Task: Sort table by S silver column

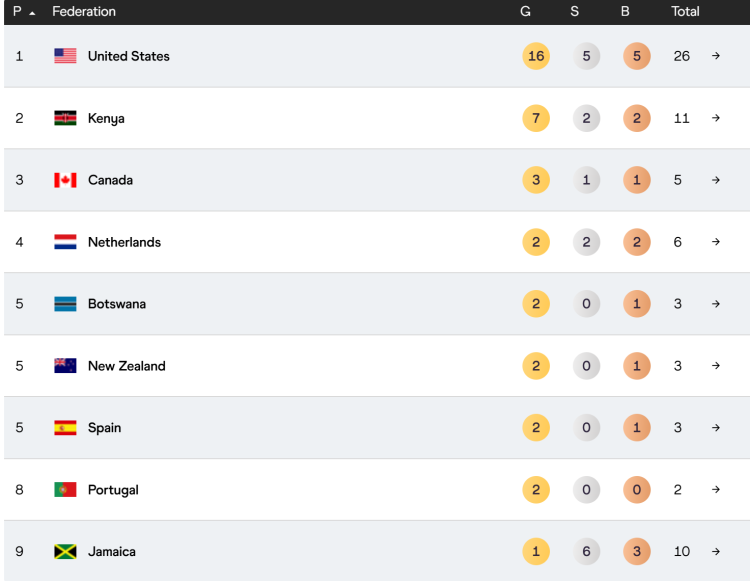Action: [x=574, y=11]
